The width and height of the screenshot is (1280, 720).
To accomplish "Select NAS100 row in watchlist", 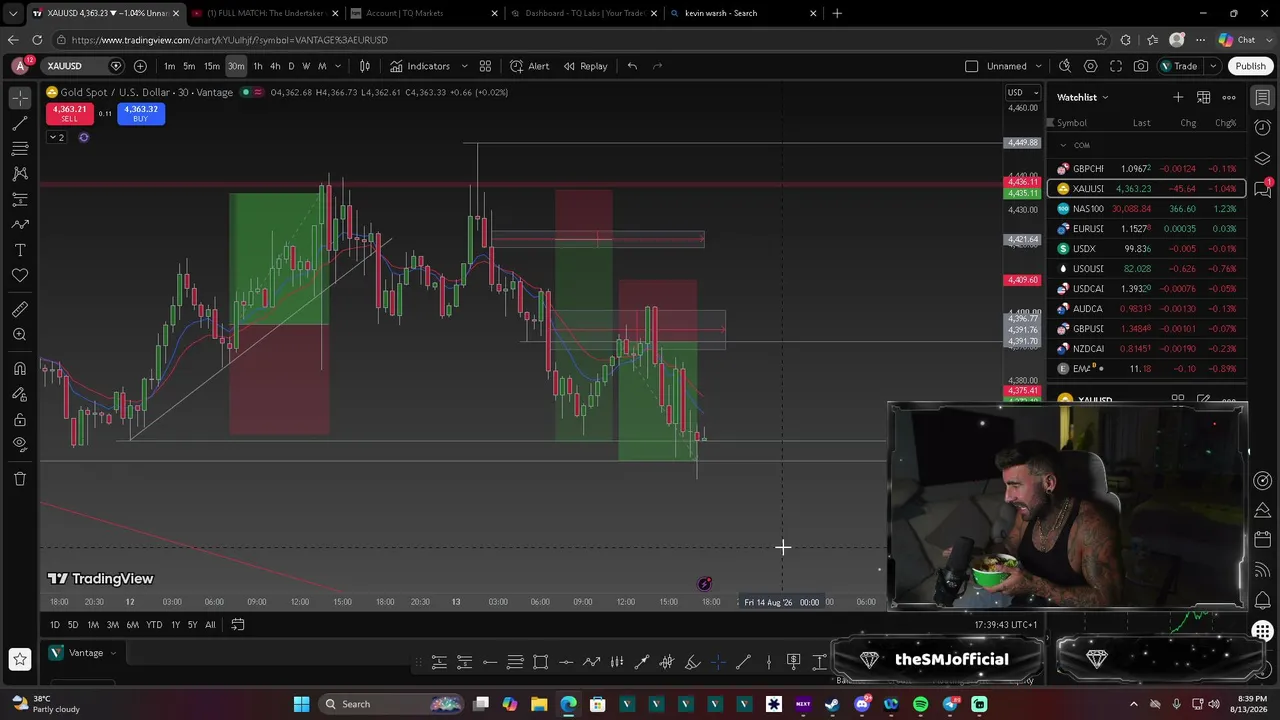I will pyautogui.click(x=1147, y=209).
